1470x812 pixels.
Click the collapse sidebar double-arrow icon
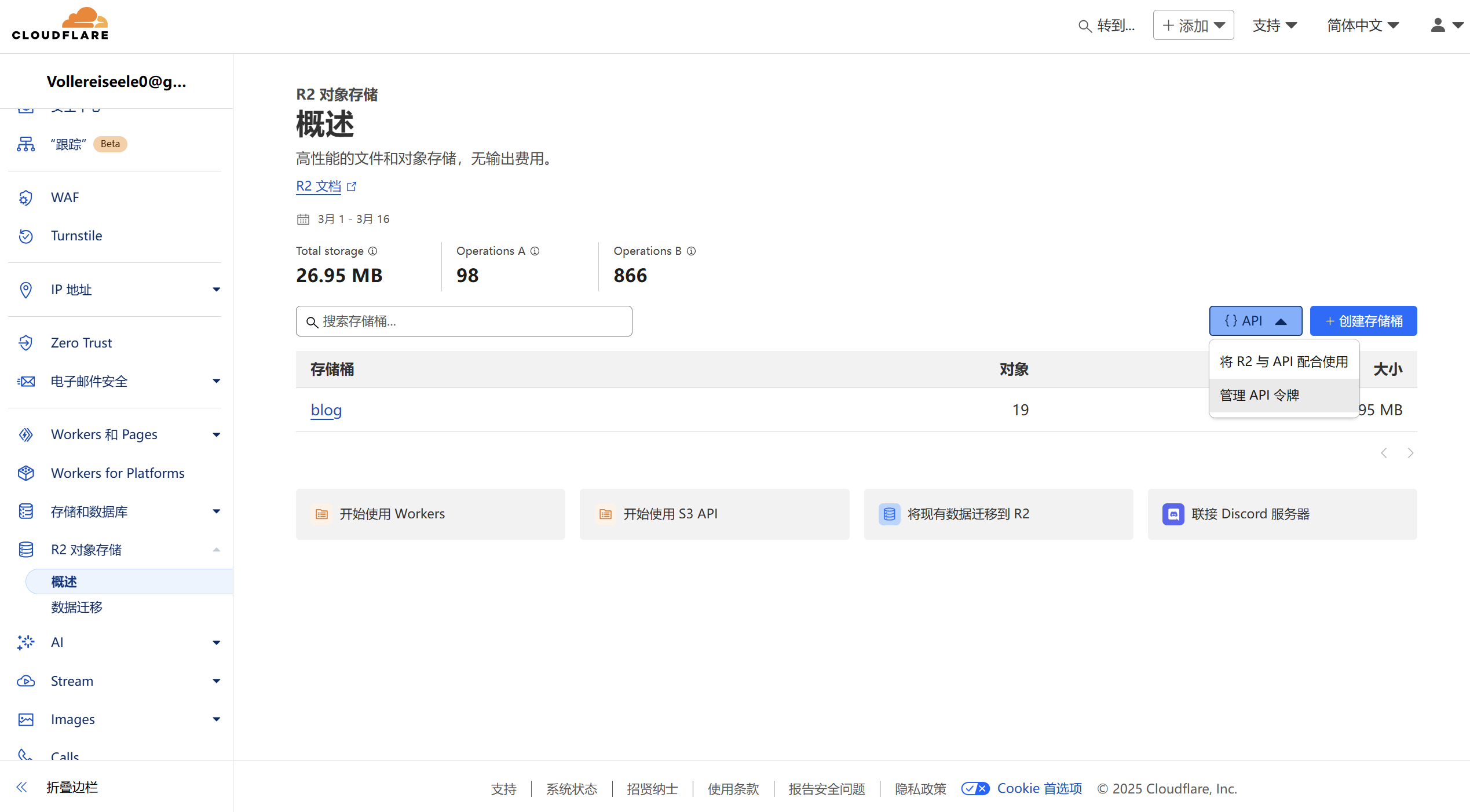coord(22,787)
